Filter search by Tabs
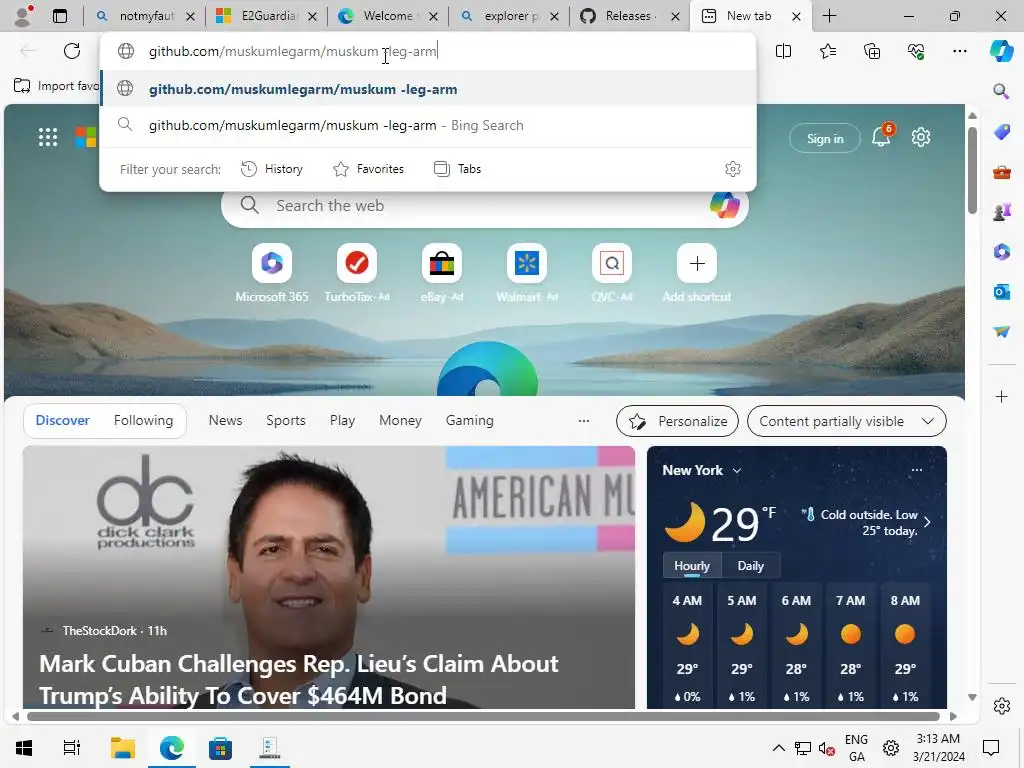 (x=457, y=169)
